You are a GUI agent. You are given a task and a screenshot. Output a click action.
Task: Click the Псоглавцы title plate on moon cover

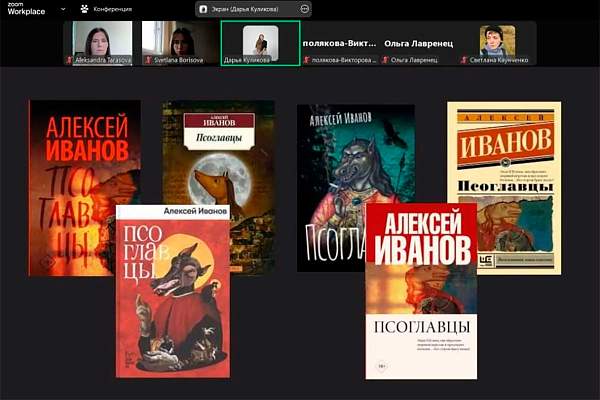pyautogui.click(x=219, y=131)
